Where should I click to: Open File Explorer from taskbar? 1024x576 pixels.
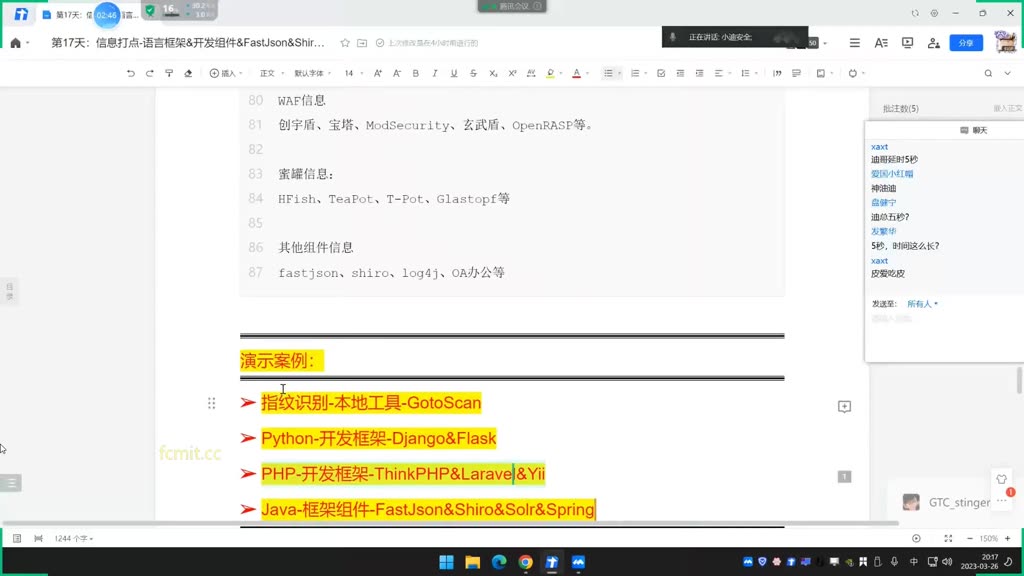(x=473, y=562)
